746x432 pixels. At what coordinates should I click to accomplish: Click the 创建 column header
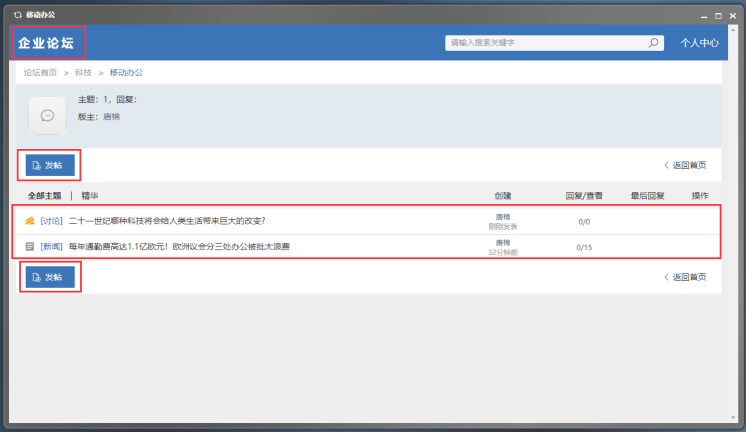tap(503, 196)
